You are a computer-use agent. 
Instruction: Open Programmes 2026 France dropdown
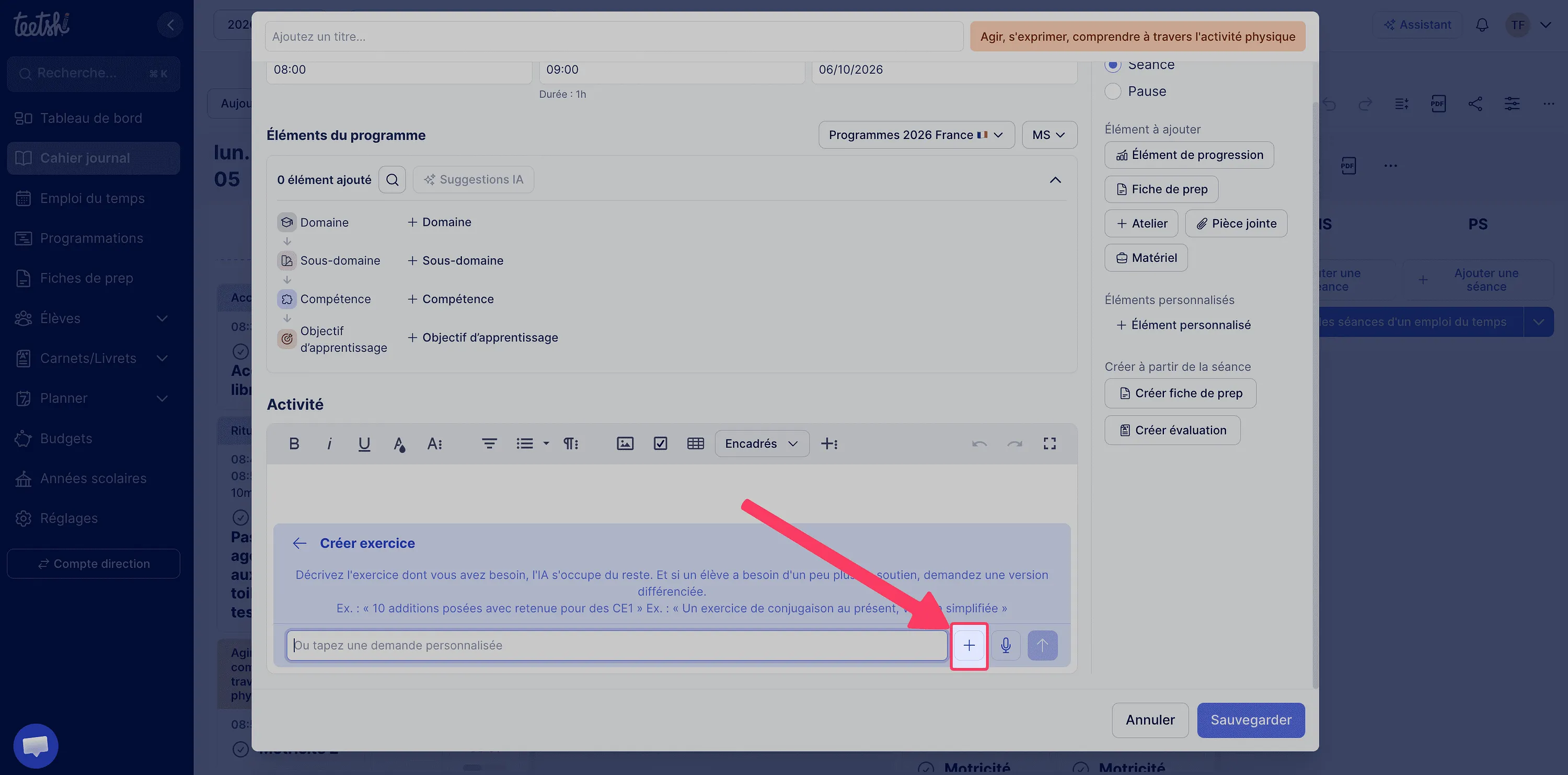[917, 134]
